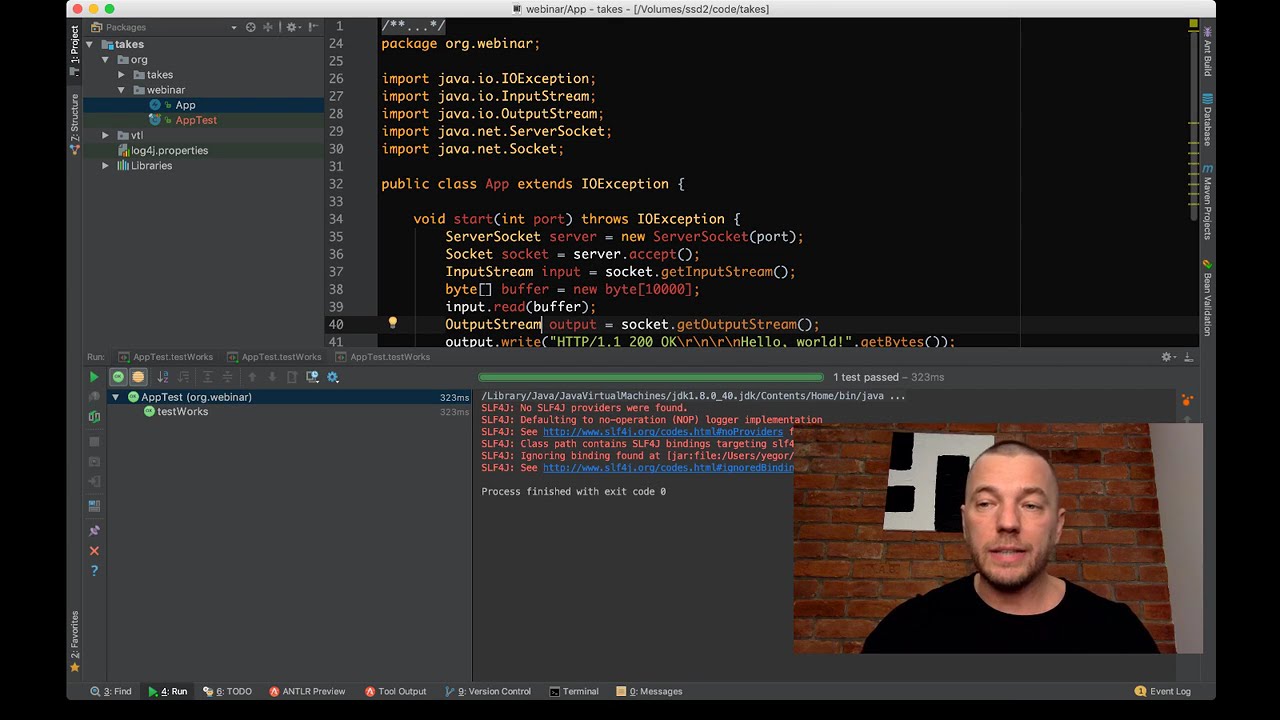This screenshot has height=720, width=1280.
Task: Sort test results alphabetically
Action: (163, 377)
